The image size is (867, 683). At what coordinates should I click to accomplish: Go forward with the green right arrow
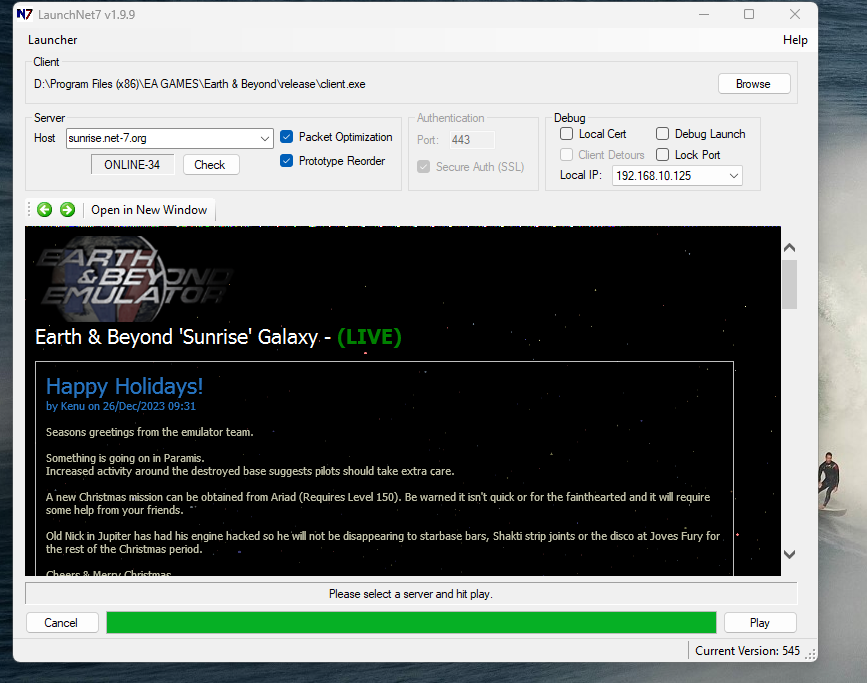point(67,210)
